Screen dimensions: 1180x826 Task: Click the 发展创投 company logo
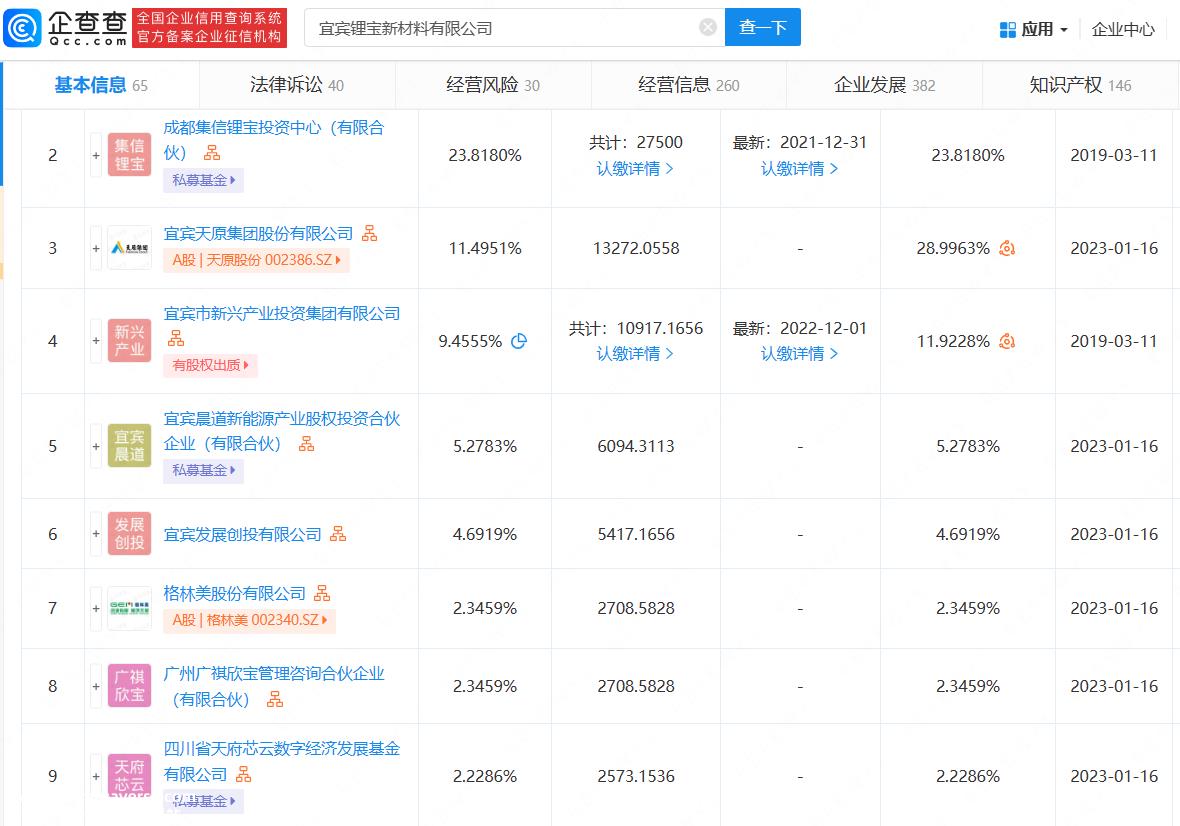(x=129, y=533)
